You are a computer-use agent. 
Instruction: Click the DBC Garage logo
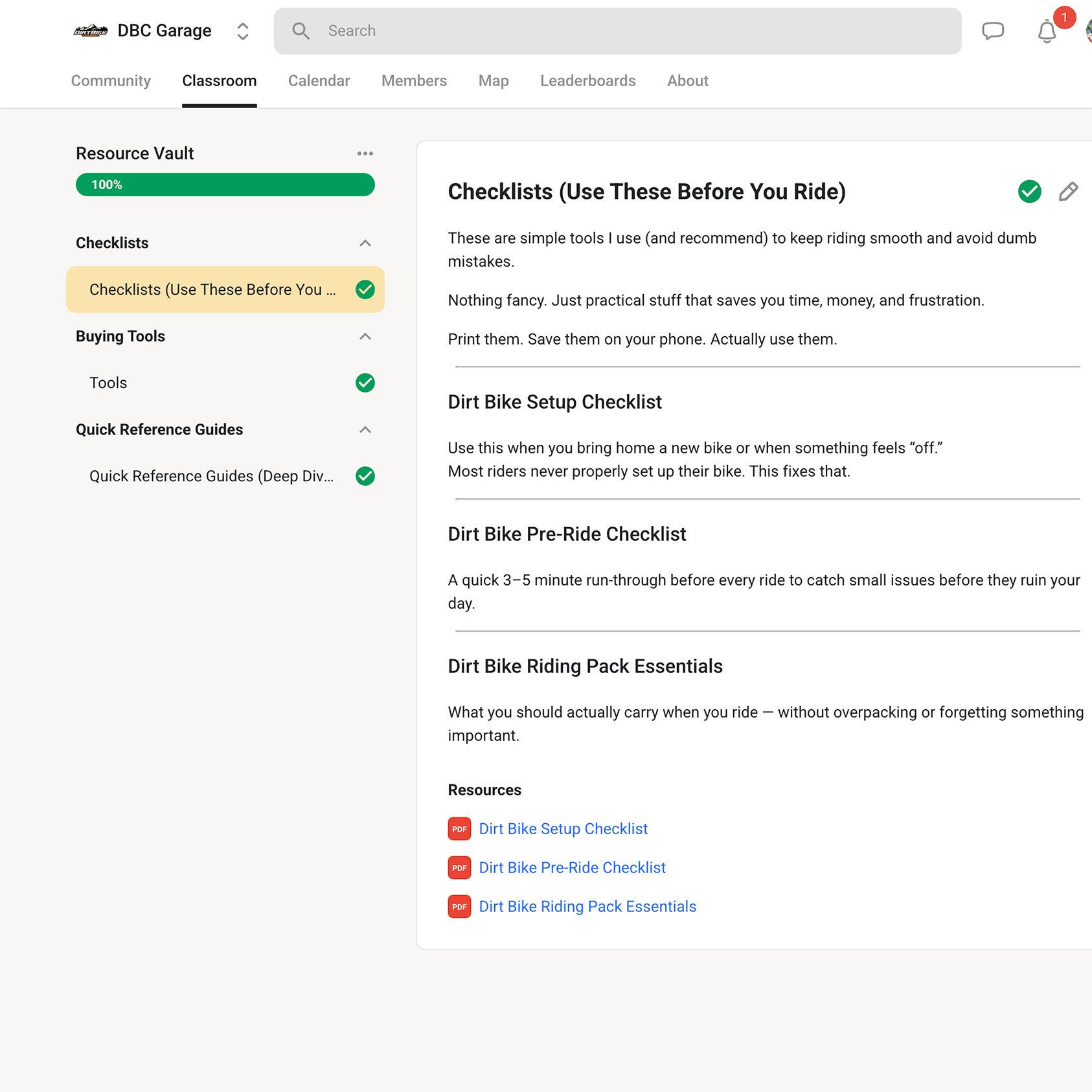coord(91,31)
